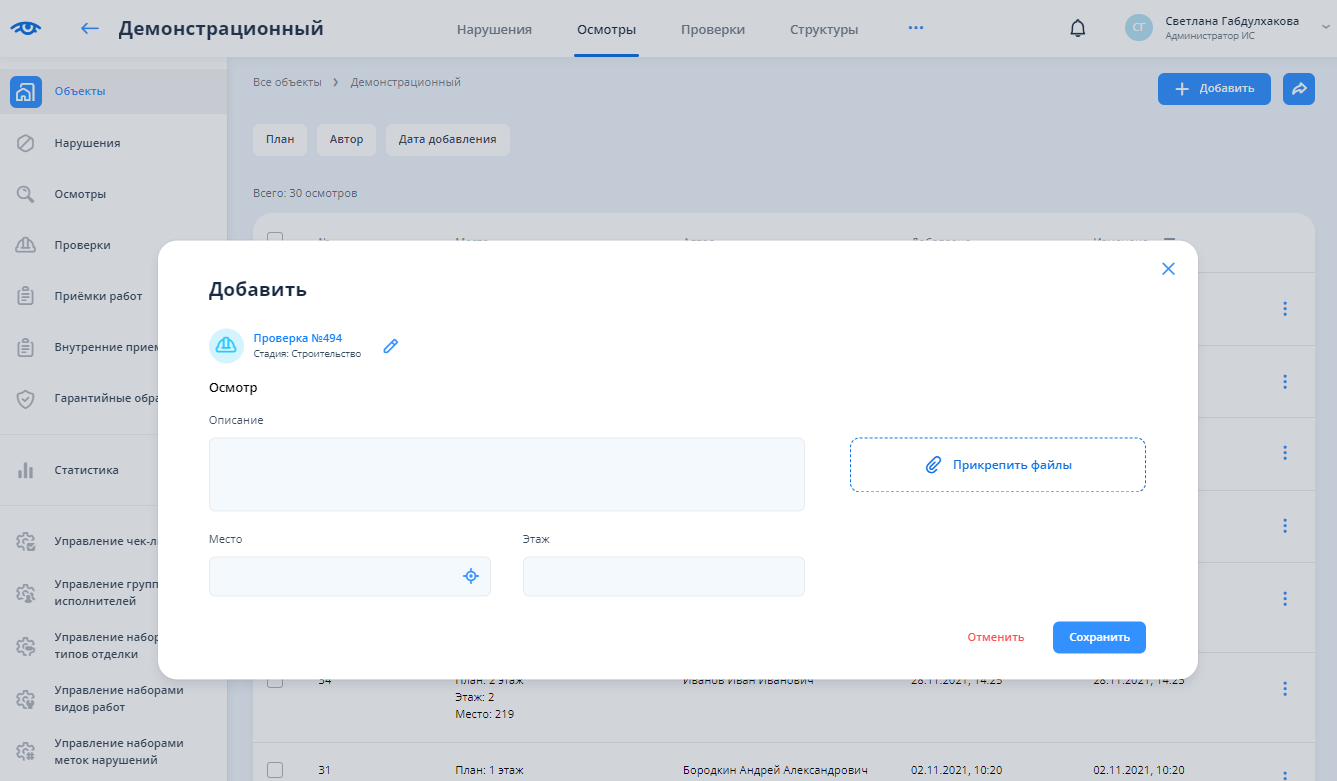Tick the checkbox for row 34
The image size is (1337, 781).
click(x=275, y=682)
